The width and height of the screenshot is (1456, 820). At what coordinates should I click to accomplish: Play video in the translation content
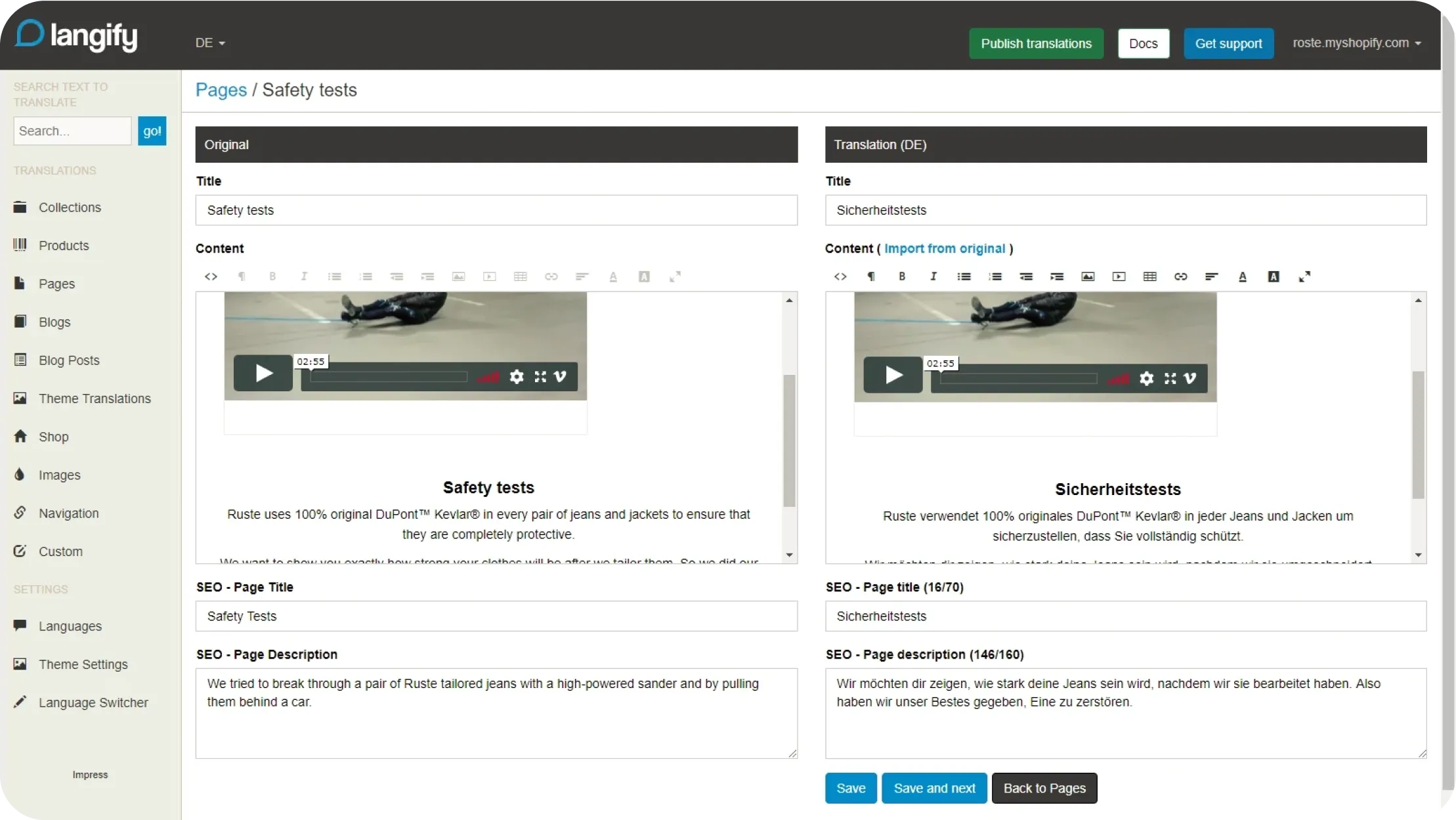[x=893, y=376]
